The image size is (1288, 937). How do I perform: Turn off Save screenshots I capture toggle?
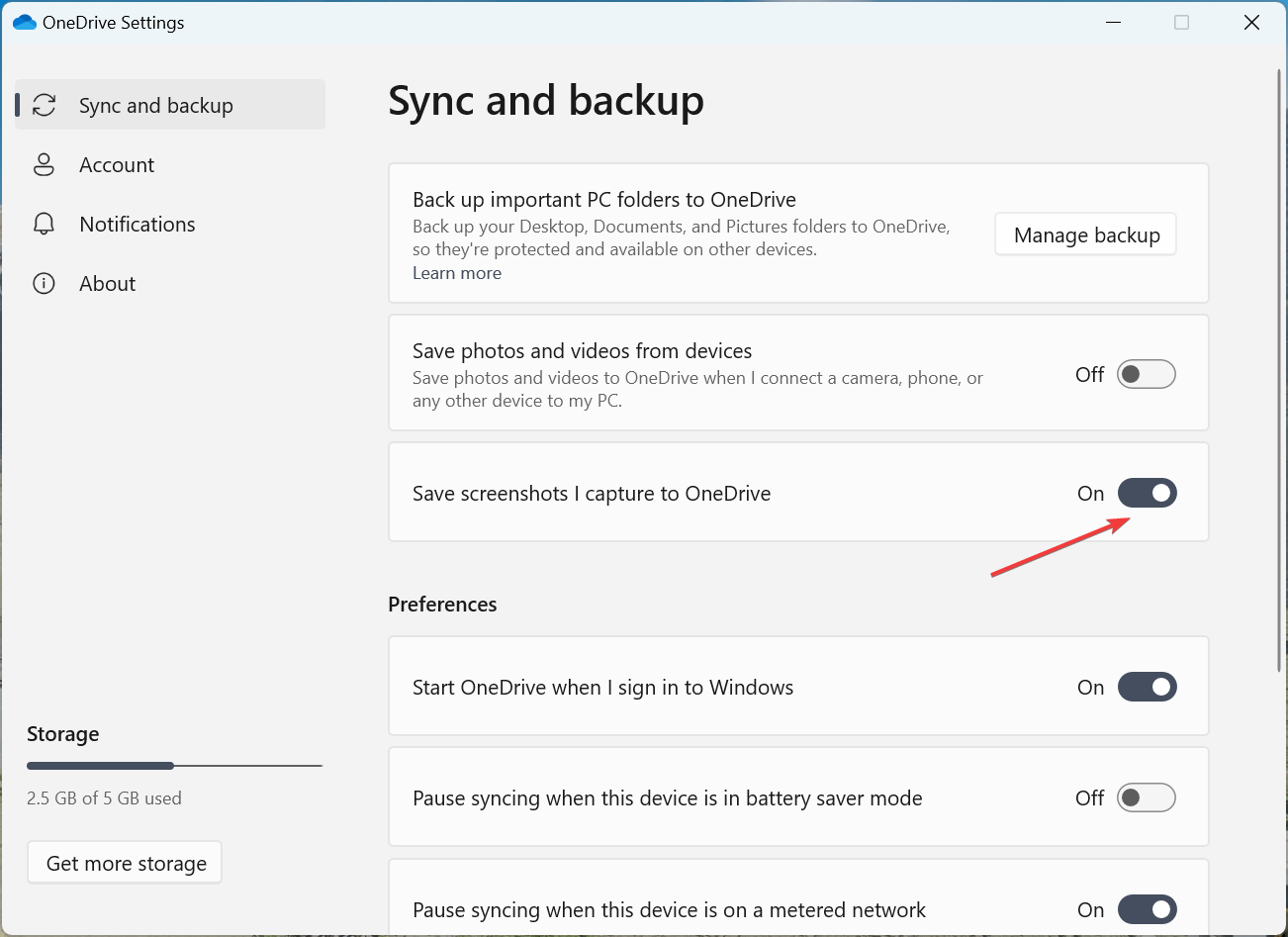[1147, 493]
